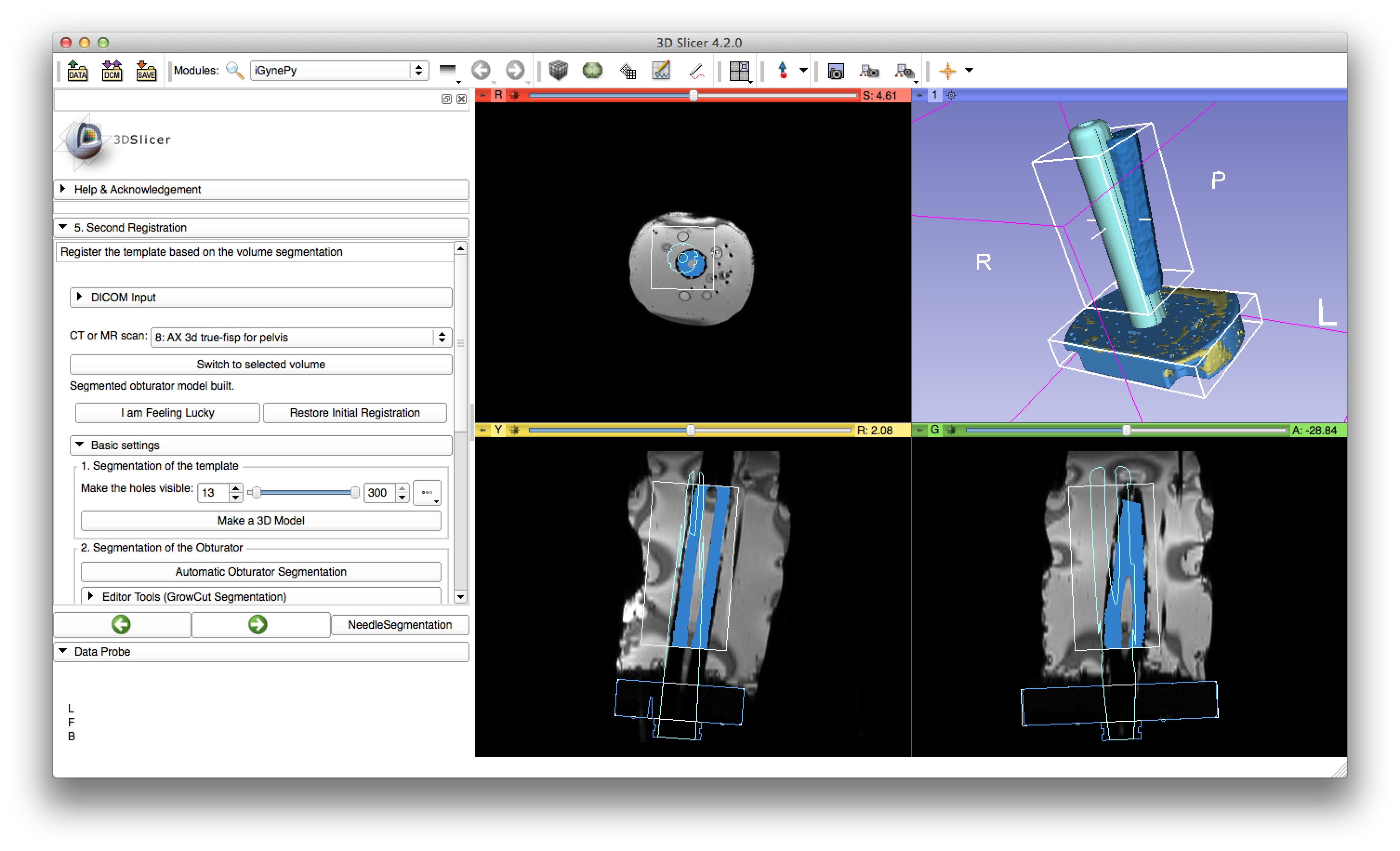Click the Green slice offset slider handle
The height and width of the screenshot is (851, 1400).
point(1126,430)
